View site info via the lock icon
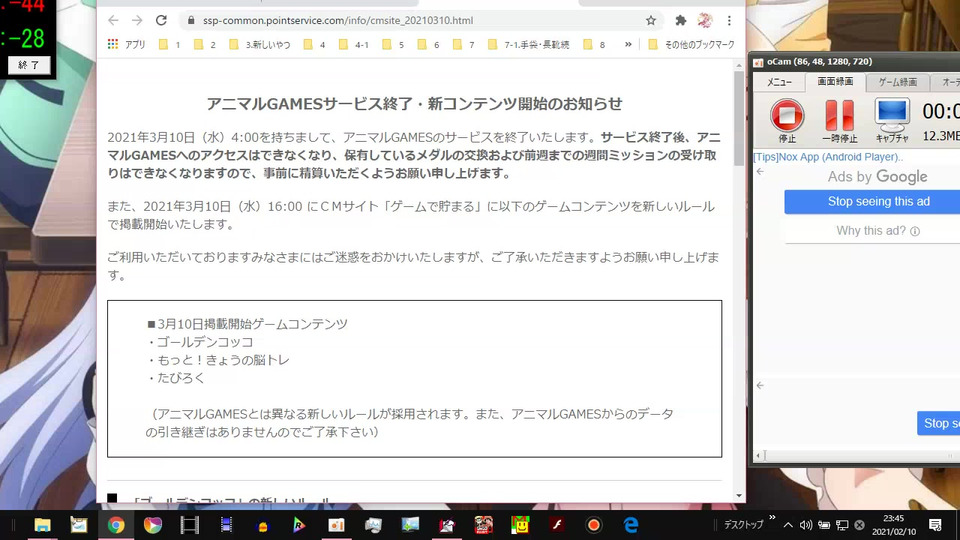This screenshot has height=540, width=960. coord(191,20)
